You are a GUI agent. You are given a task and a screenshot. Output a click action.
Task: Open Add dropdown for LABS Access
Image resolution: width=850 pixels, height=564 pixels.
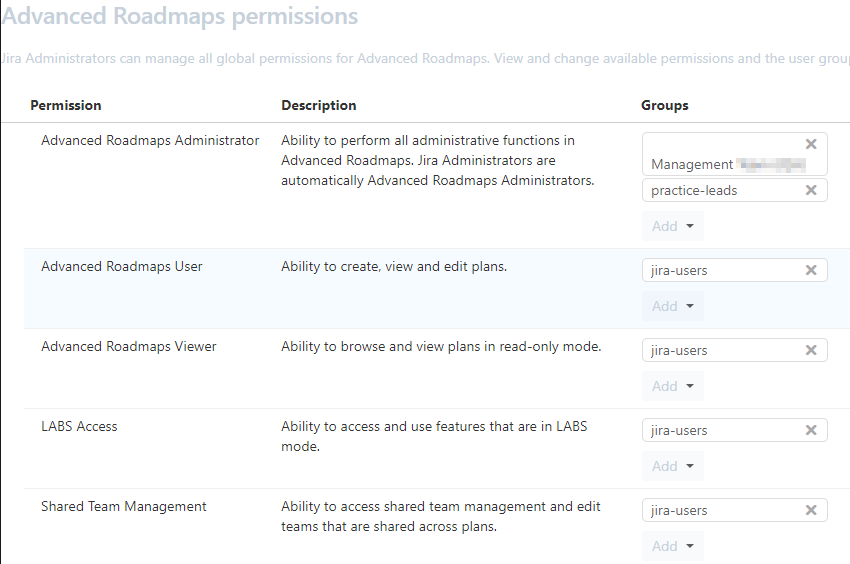tap(673, 466)
